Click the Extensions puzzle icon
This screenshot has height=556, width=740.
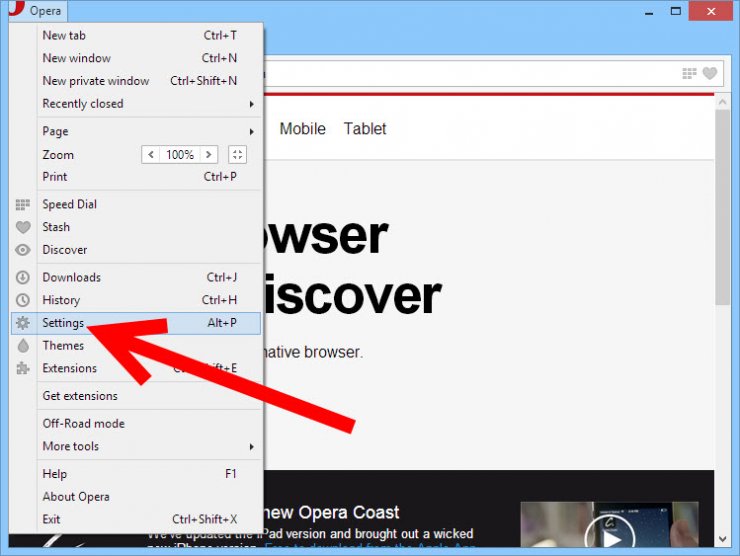click(x=23, y=368)
